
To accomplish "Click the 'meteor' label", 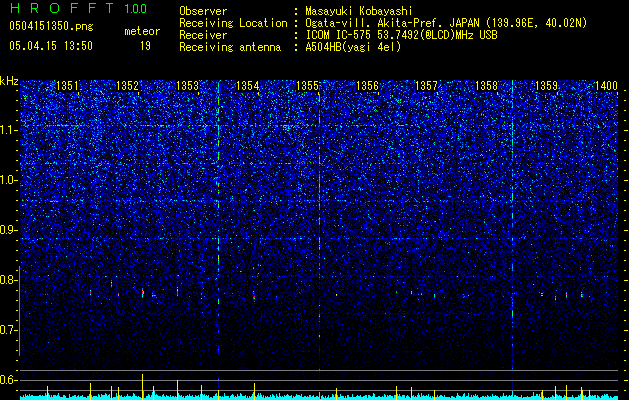I will [142, 31].
